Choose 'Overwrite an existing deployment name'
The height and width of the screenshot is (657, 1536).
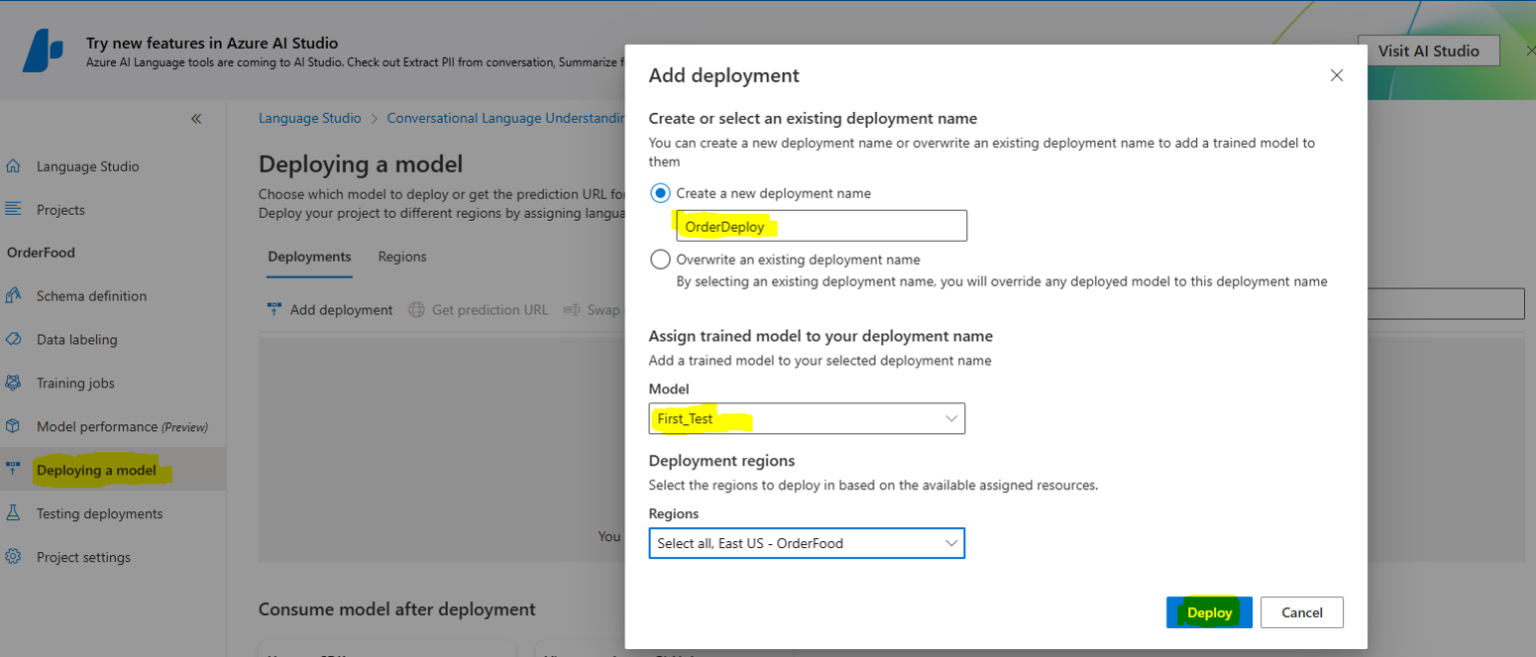click(659, 259)
